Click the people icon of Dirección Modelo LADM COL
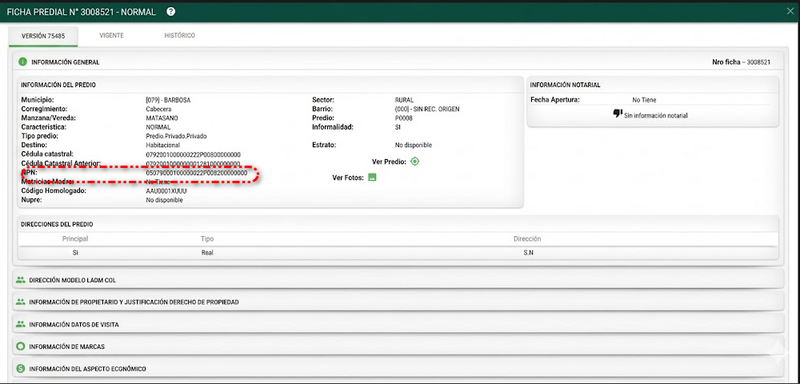Viewport: 800px width, 384px height. 20,280
